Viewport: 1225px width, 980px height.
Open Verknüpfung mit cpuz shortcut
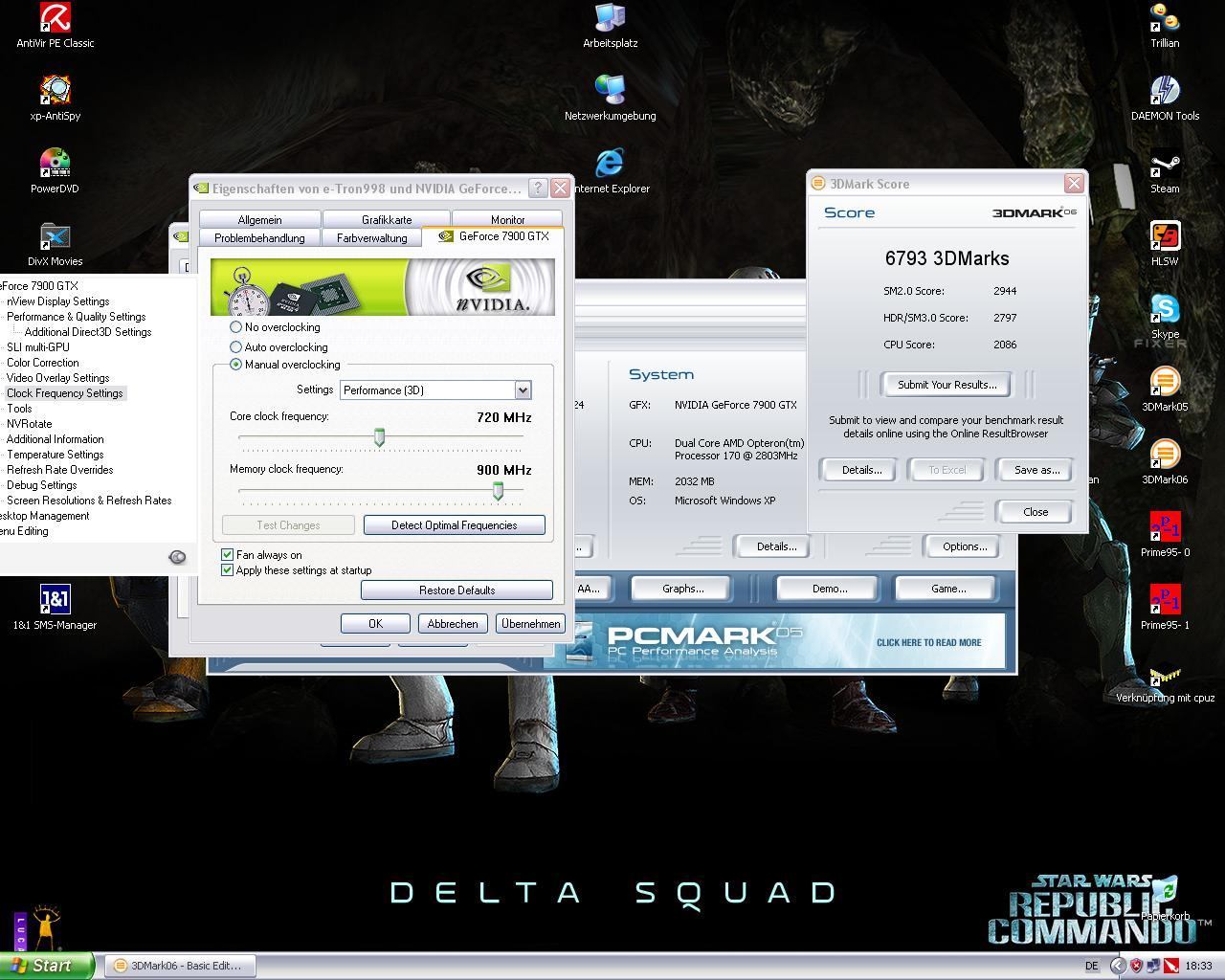tap(1165, 684)
